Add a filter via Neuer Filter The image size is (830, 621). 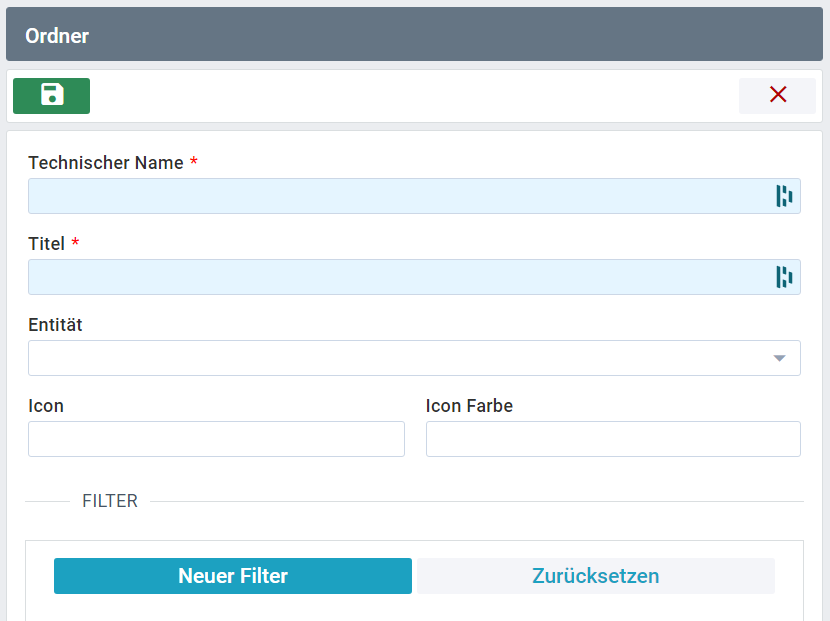(x=233, y=576)
